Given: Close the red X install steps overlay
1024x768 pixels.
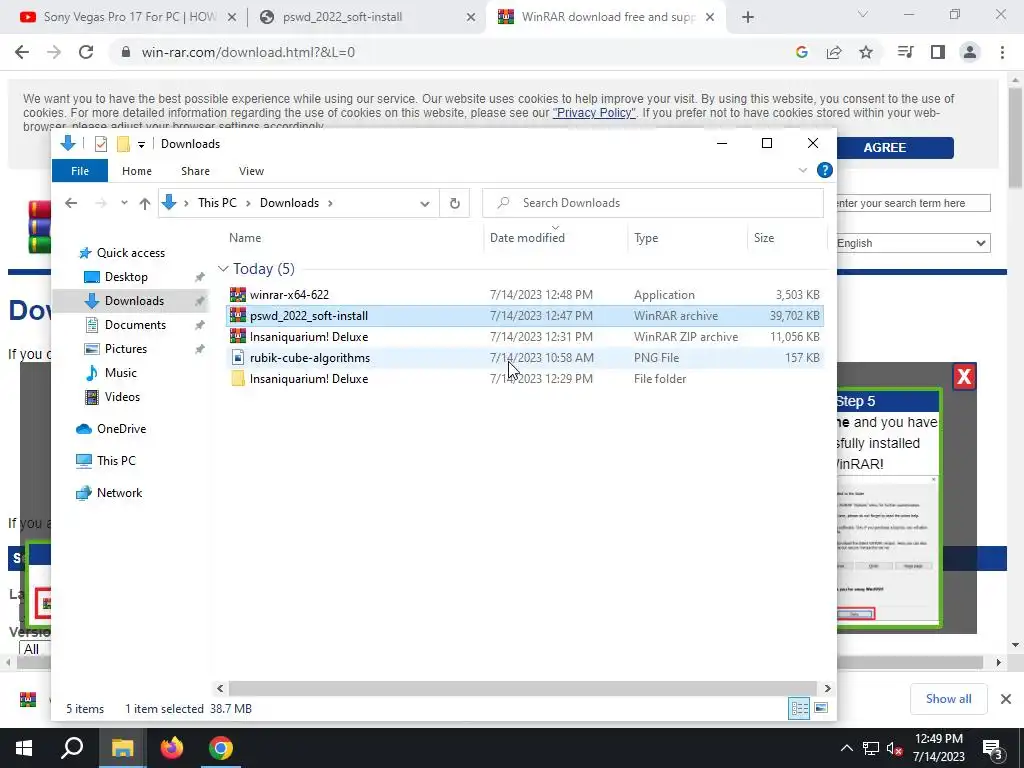Looking at the screenshot, I should click(x=964, y=376).
